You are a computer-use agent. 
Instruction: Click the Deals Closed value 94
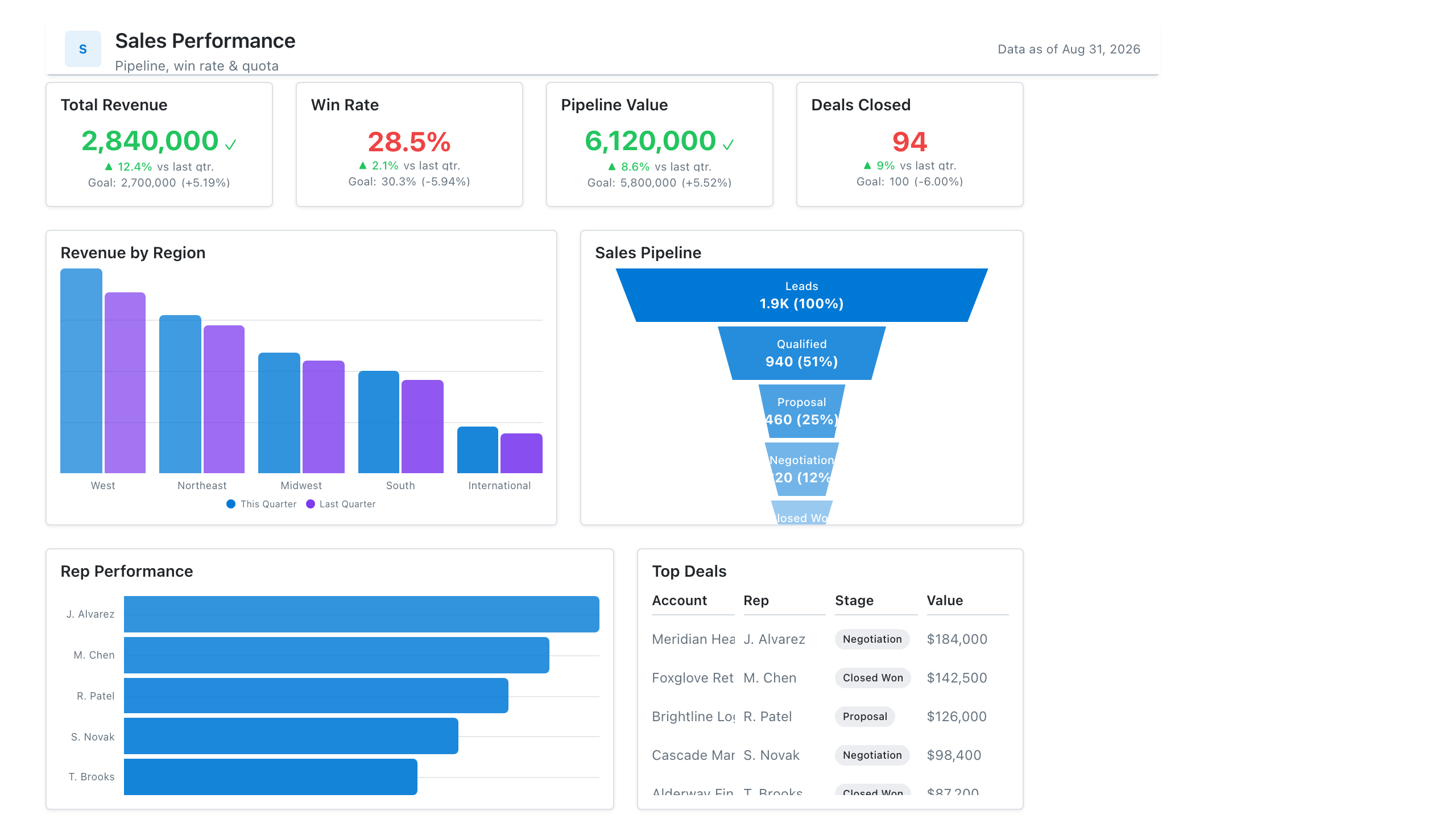tap(910, 142)
